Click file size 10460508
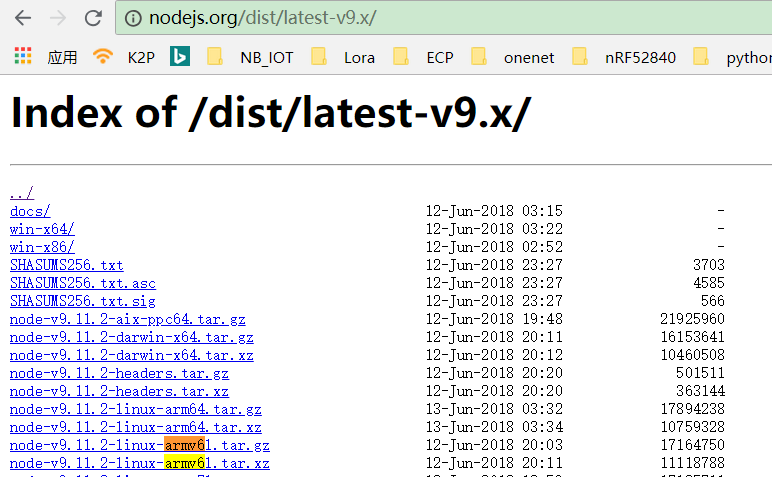The image size is (772, 477). click(692, 355)
